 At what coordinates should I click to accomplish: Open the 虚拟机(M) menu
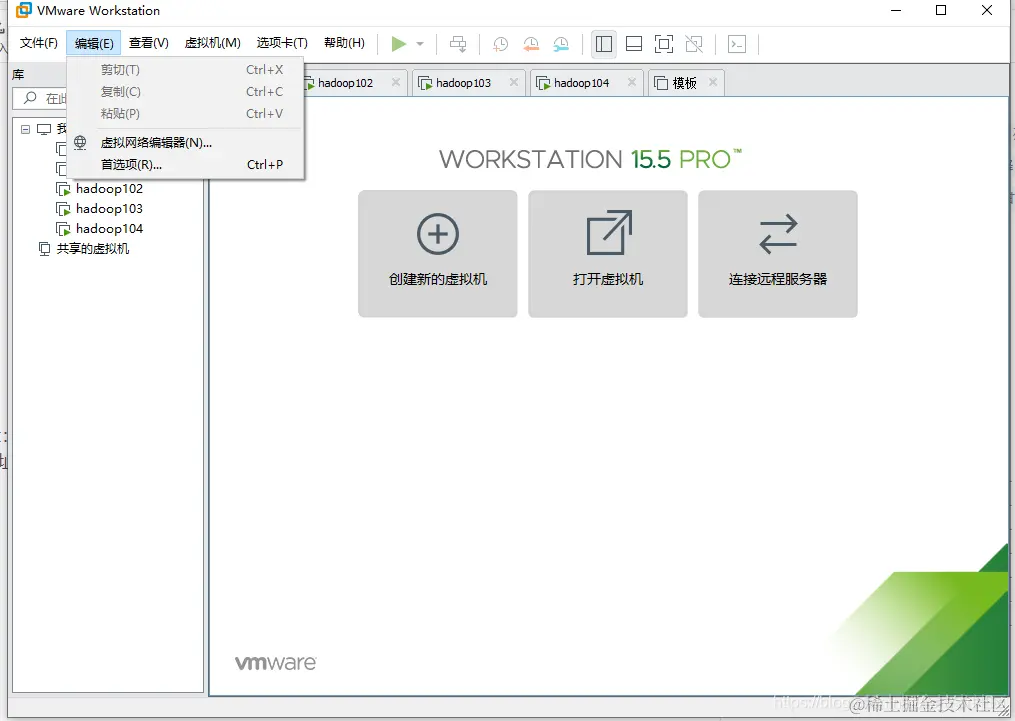point(212,43)
